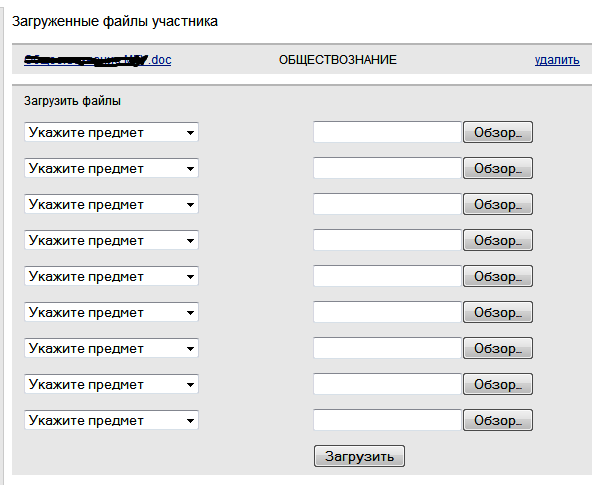Browse for a file in the eighth row
Screen dimensions: 598x485
click(498, 384)
